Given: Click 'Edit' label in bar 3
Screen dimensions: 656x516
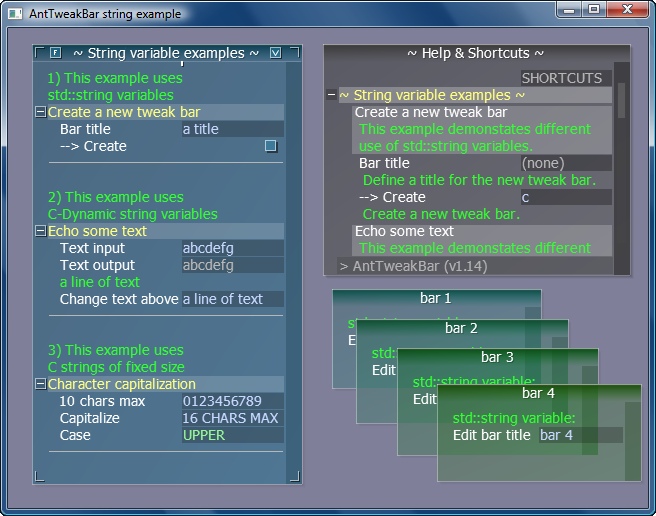Looking at the screenshot, I should (x=425, y=399).
